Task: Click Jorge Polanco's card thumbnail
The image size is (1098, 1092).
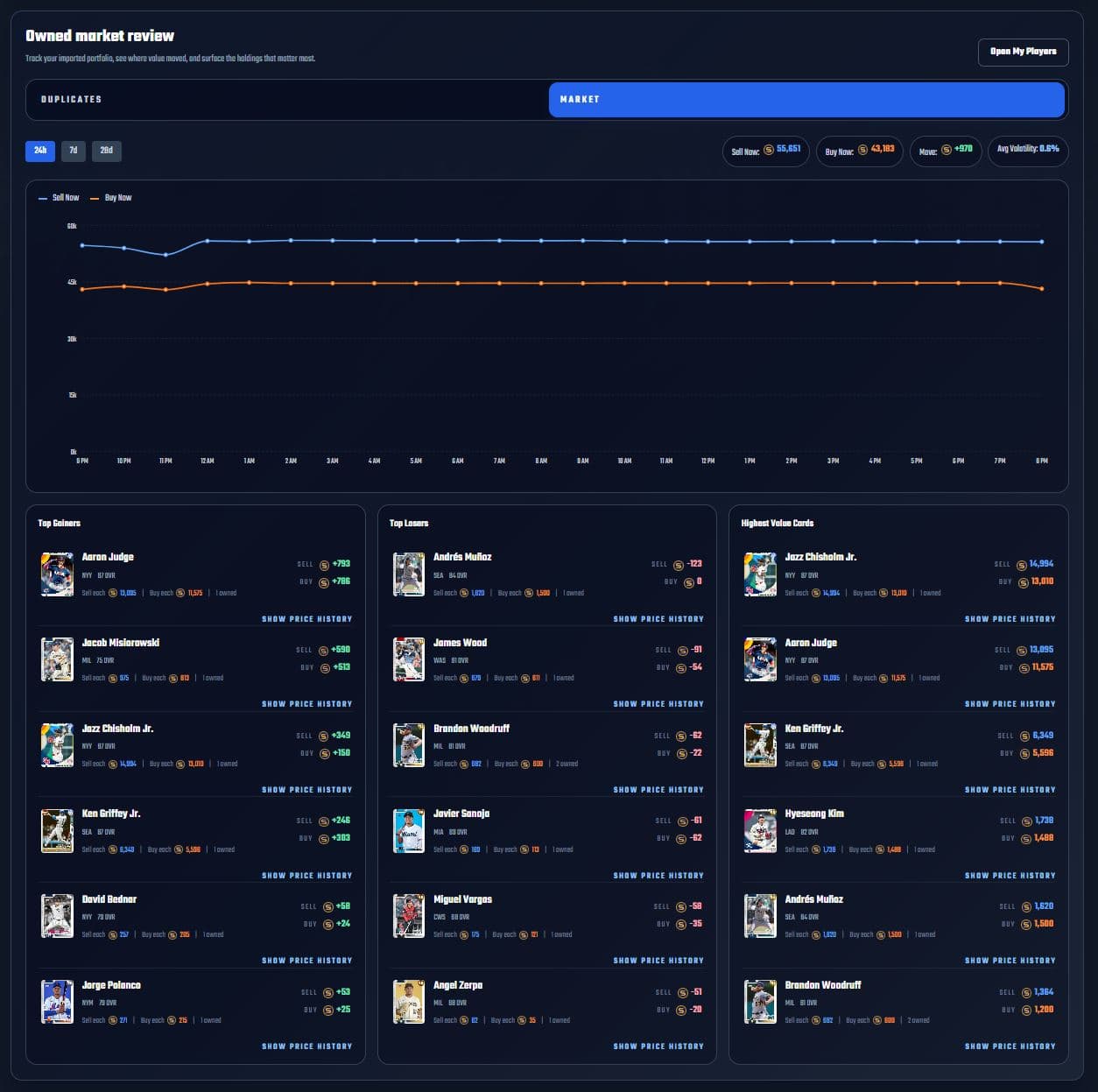Action: coord(57,1001)
